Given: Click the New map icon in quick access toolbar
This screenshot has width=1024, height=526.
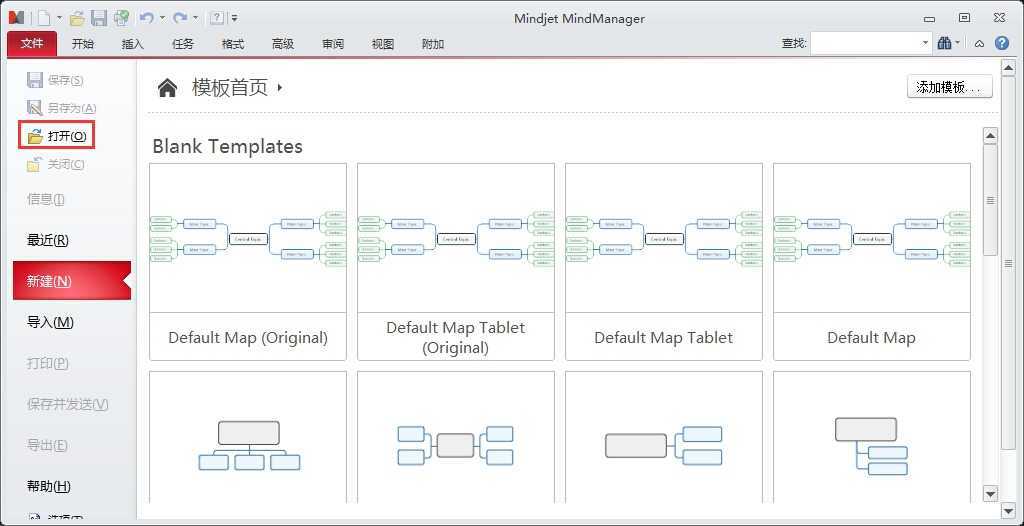Looking at the screenshot, I should 43,18.
